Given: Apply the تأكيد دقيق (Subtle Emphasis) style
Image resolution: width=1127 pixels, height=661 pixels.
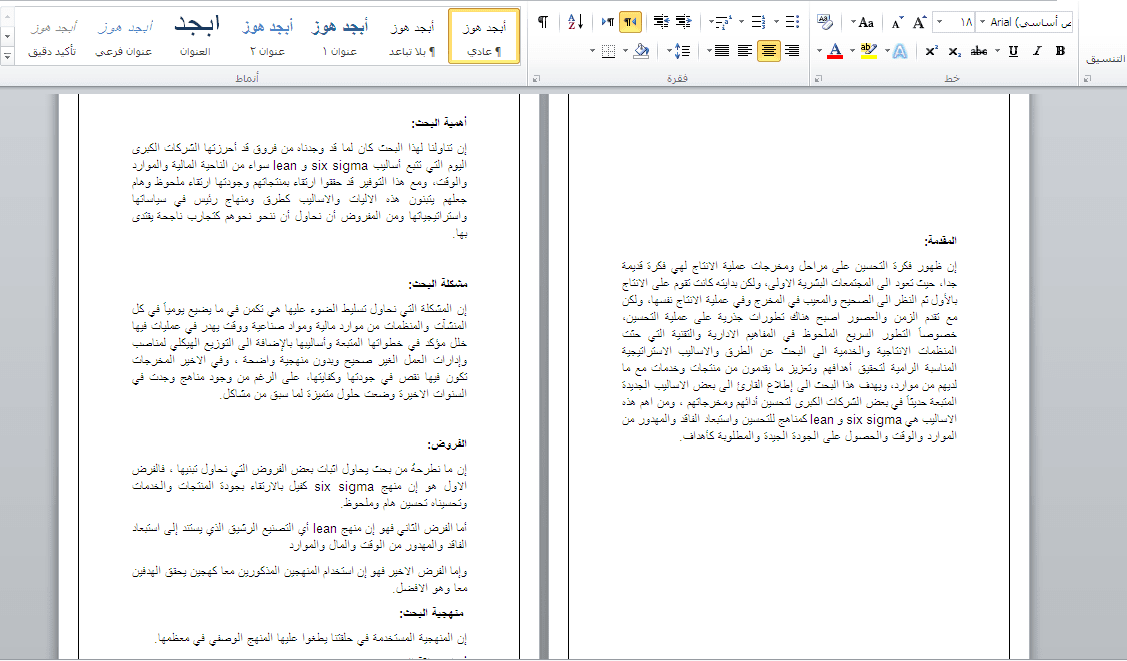Looking at the screenshot, I should click(x=52, y=37).
